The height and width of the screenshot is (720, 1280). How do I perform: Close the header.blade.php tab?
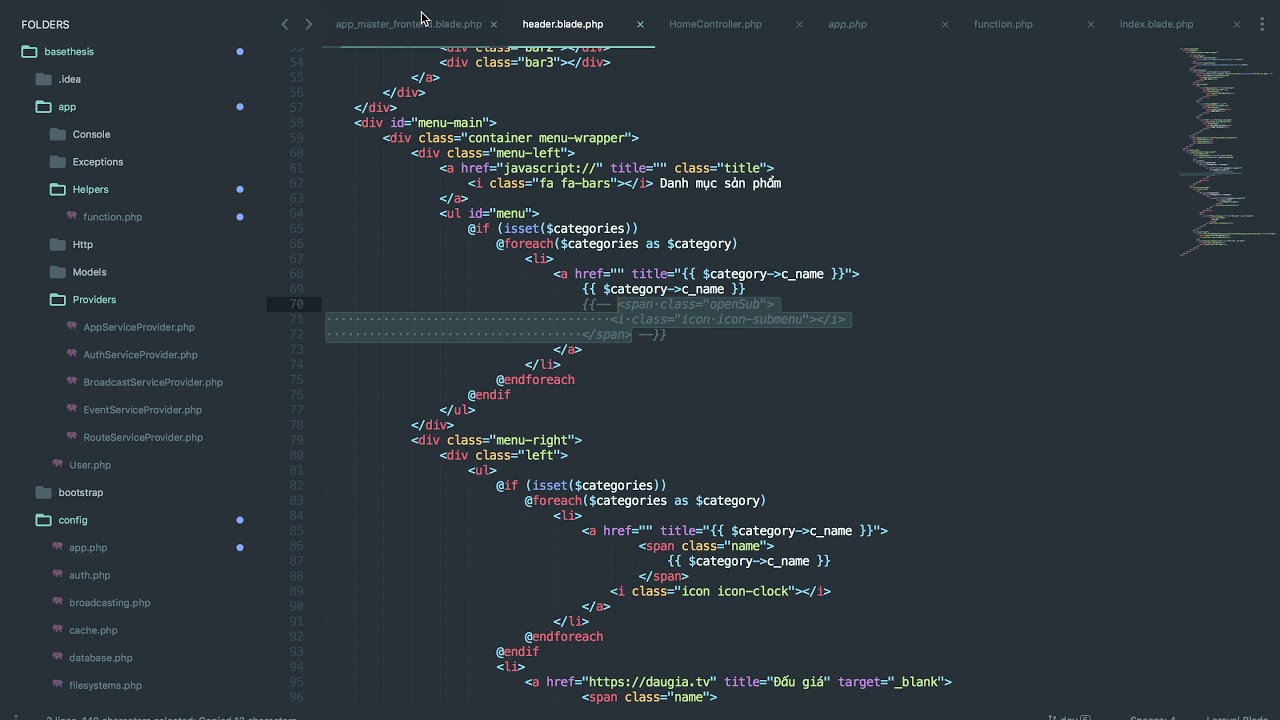(640, 24)
